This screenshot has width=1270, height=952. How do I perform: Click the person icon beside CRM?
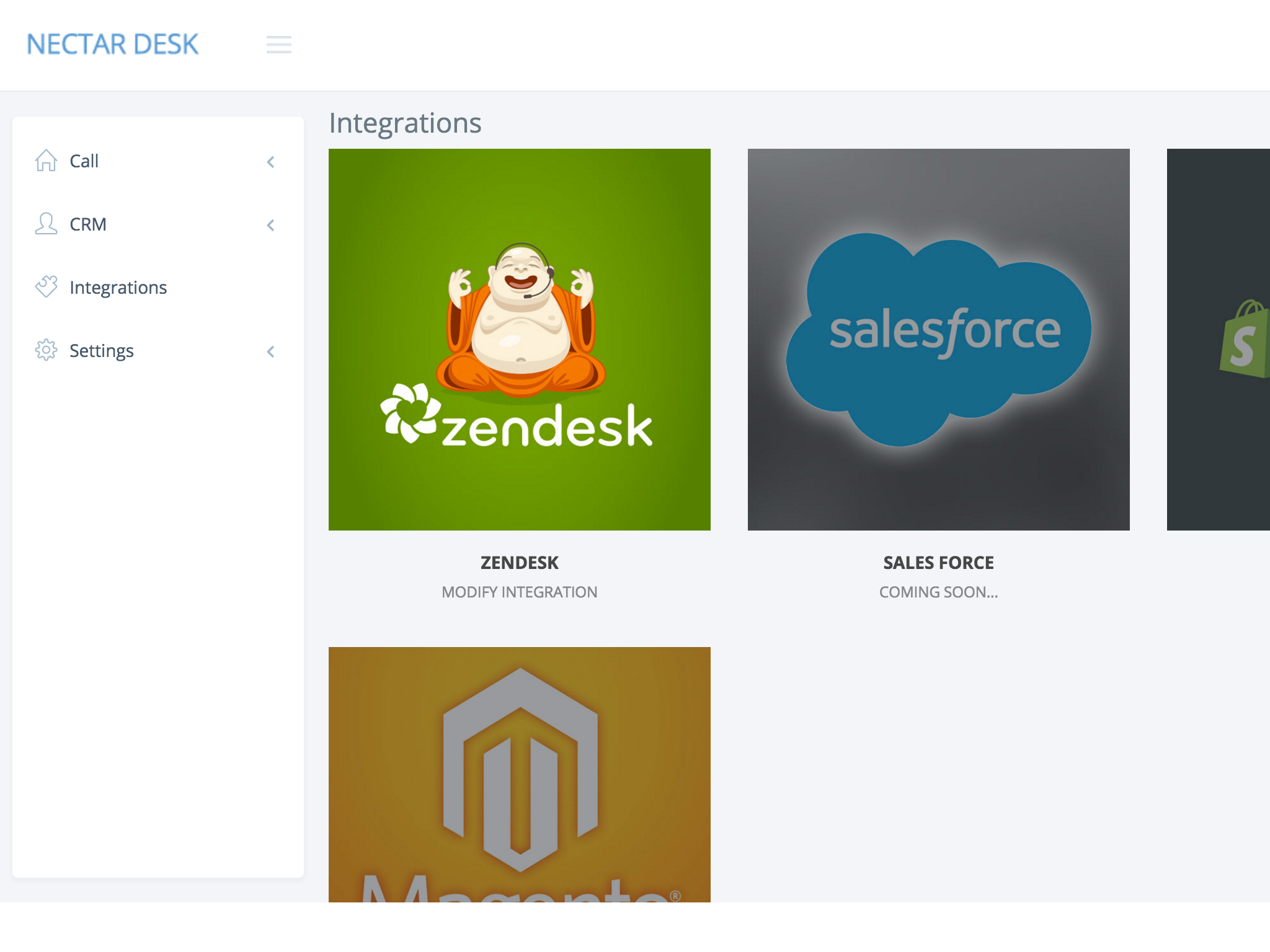(x=46, y=224)
